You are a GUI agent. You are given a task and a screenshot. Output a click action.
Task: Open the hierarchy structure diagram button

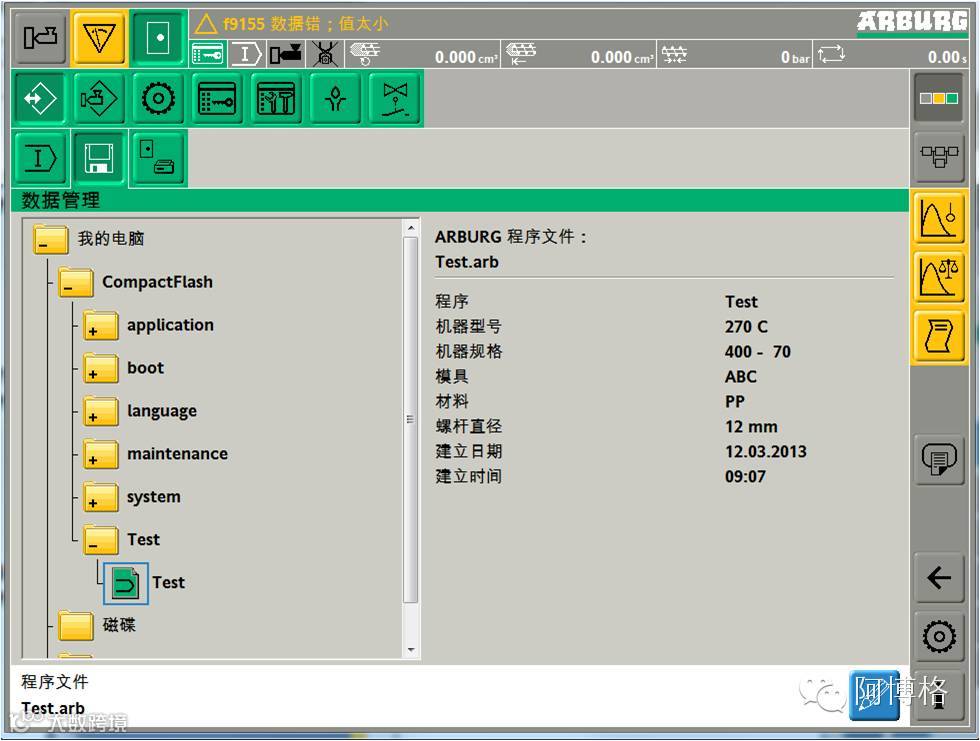[938, 156]
